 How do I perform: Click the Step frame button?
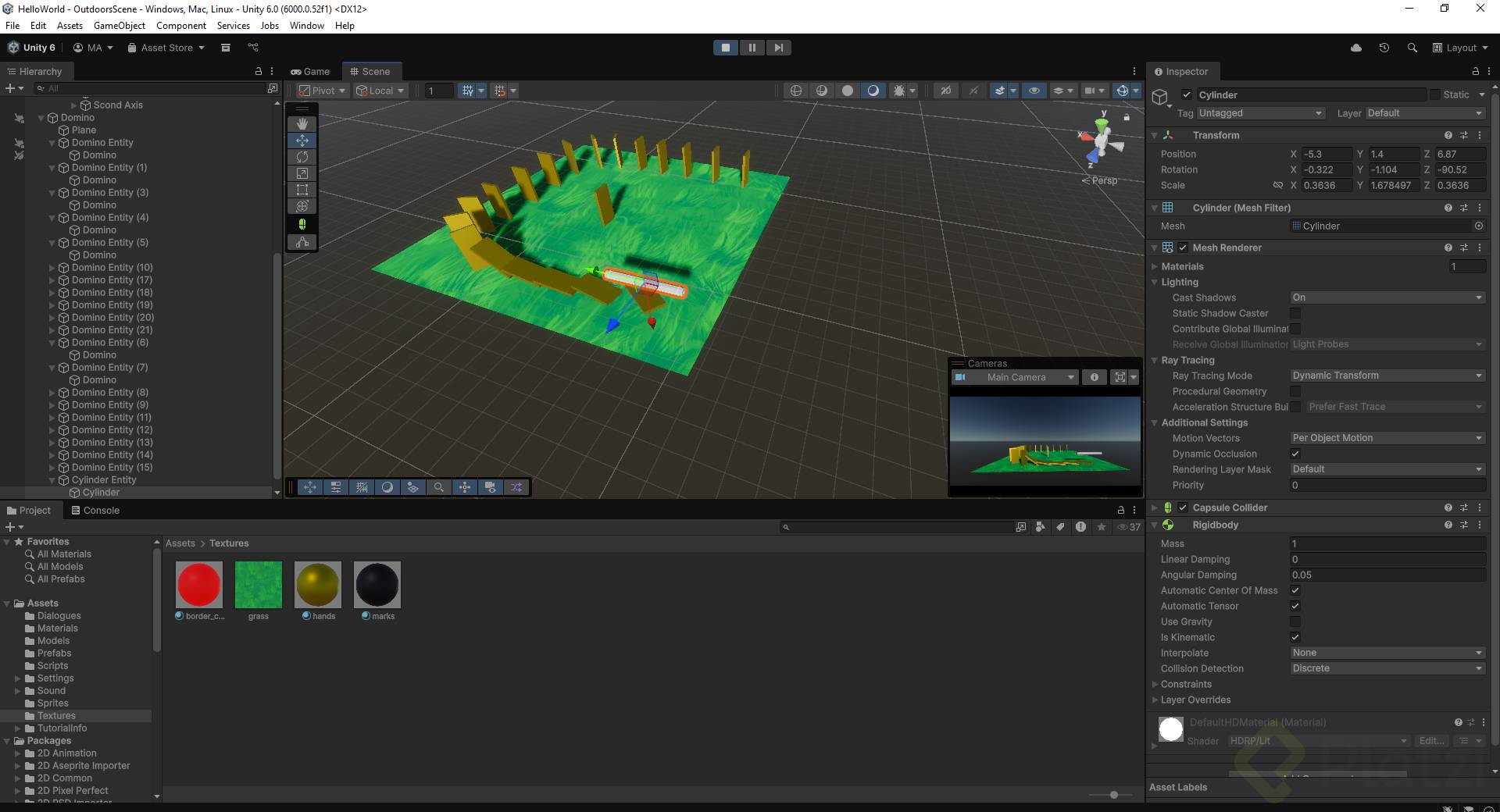[778, 48]
